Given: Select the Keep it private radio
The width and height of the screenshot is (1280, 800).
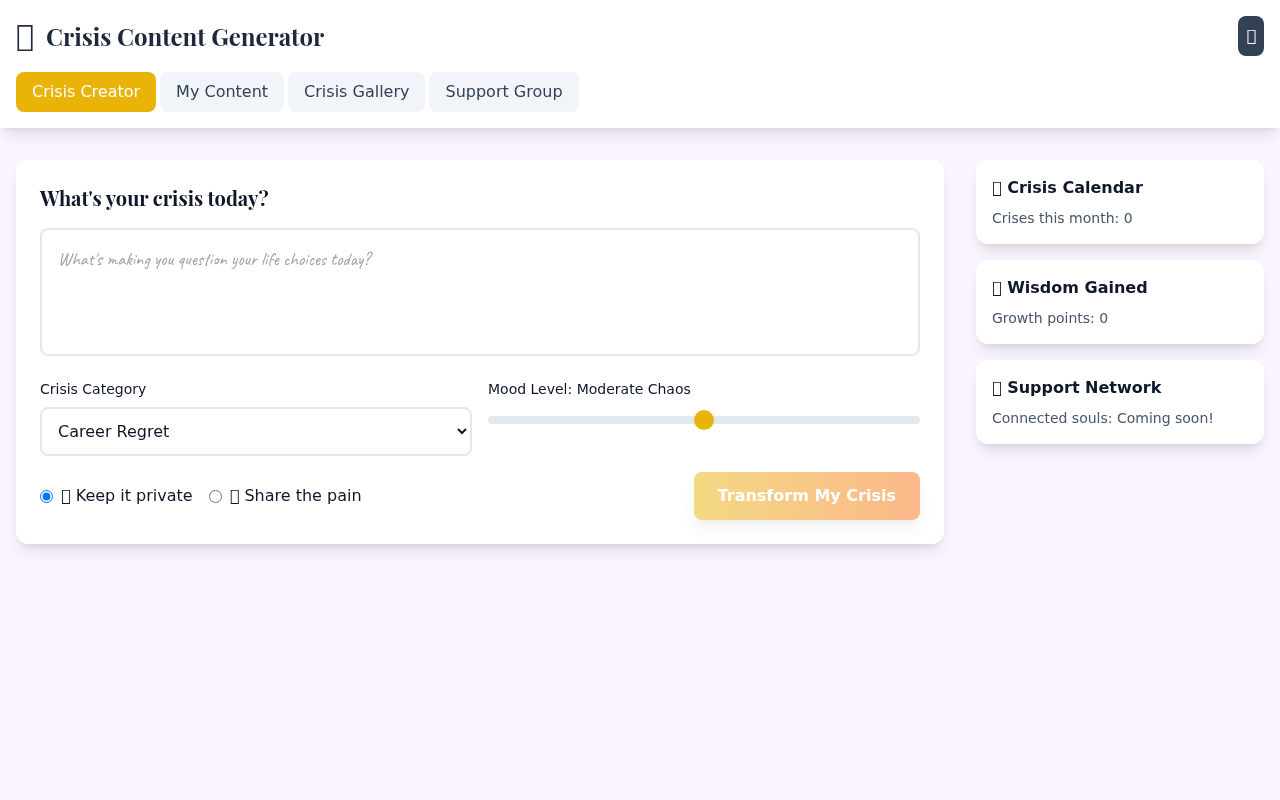Looking at the screenshot, I should 47,496.
